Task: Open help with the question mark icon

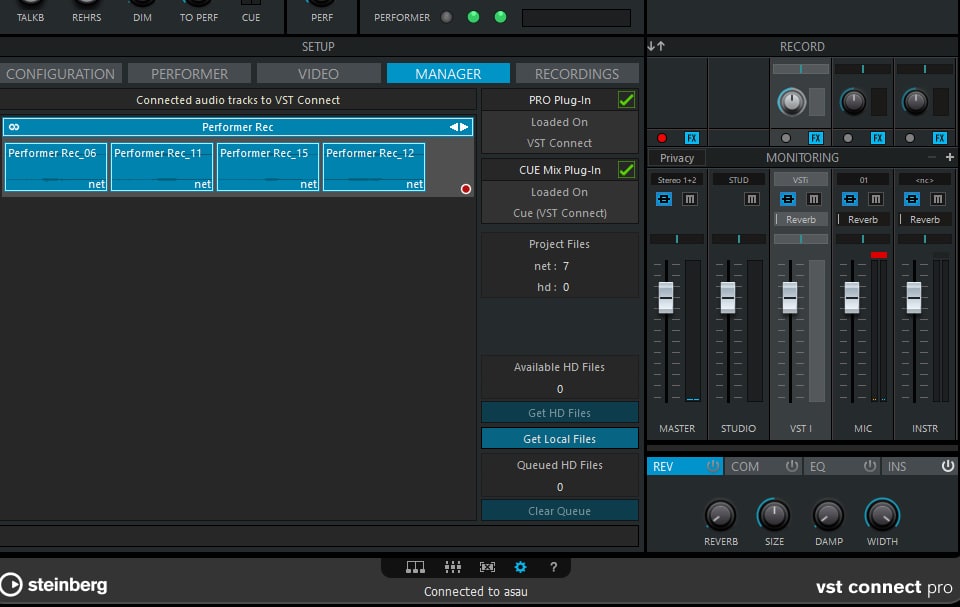Action: click(x=553, y=567)
